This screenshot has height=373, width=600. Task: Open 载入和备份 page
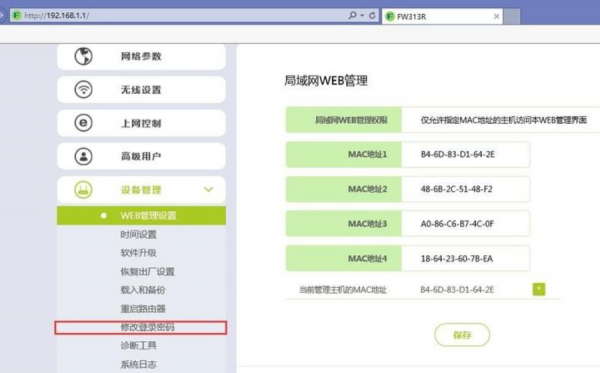pos(143,290)
